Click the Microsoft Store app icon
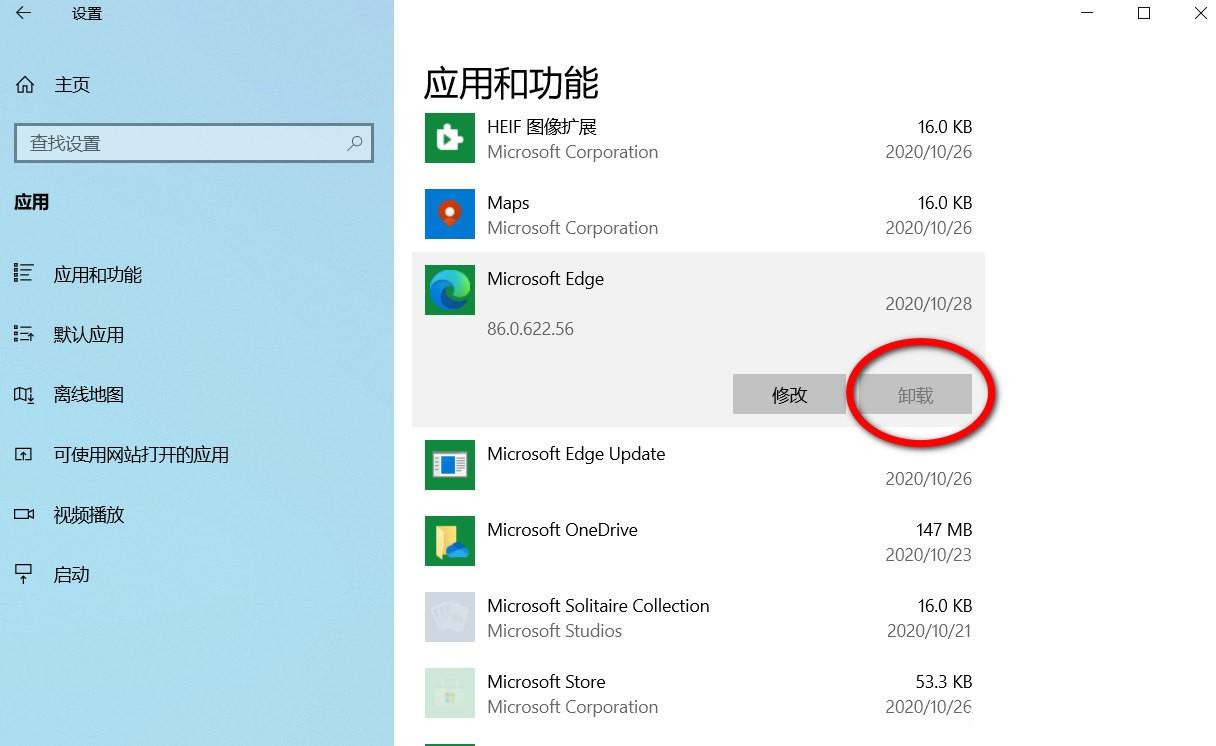This screenshot has height=746, width=1216. click(x=450, y=693)
